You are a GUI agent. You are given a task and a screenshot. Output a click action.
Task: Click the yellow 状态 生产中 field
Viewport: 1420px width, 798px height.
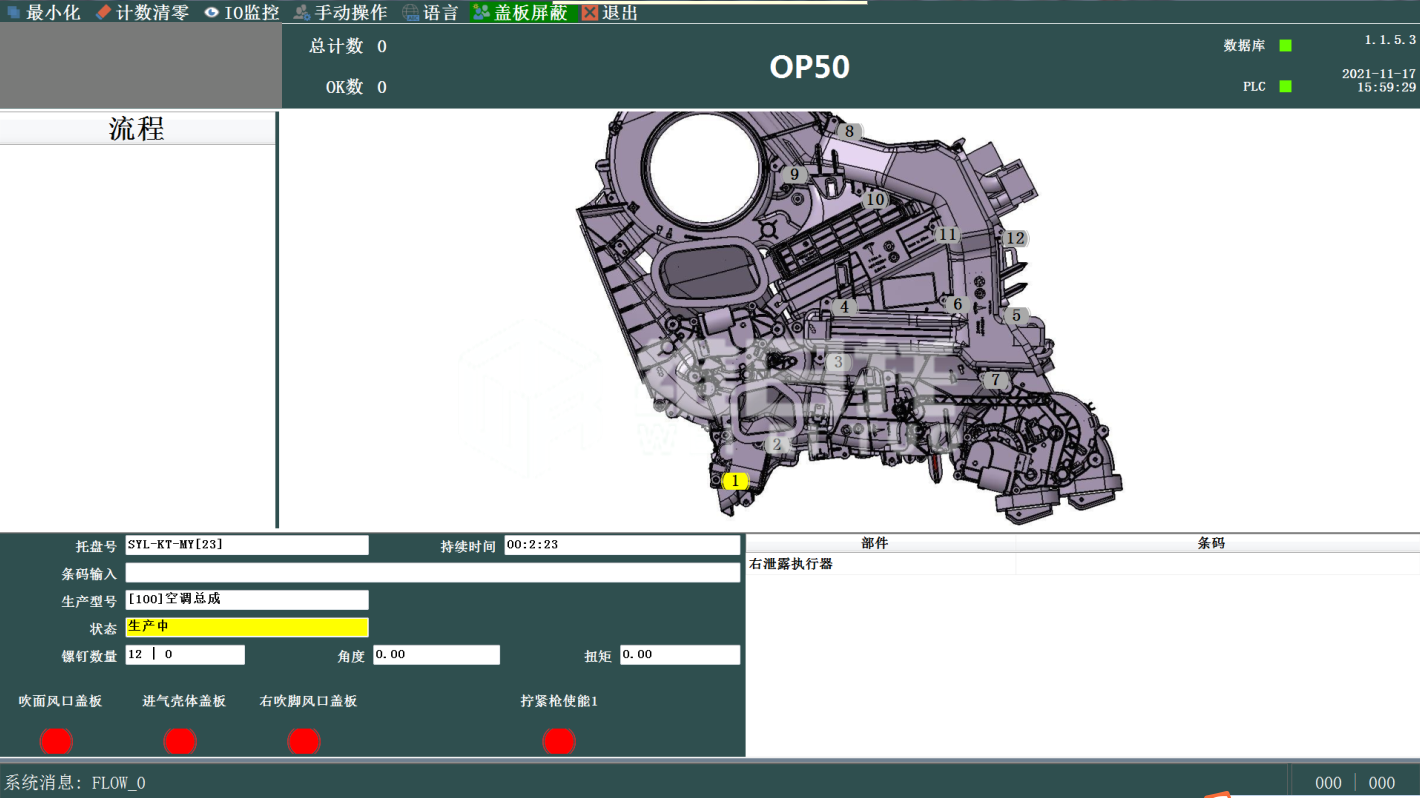[x=246, y=627]
